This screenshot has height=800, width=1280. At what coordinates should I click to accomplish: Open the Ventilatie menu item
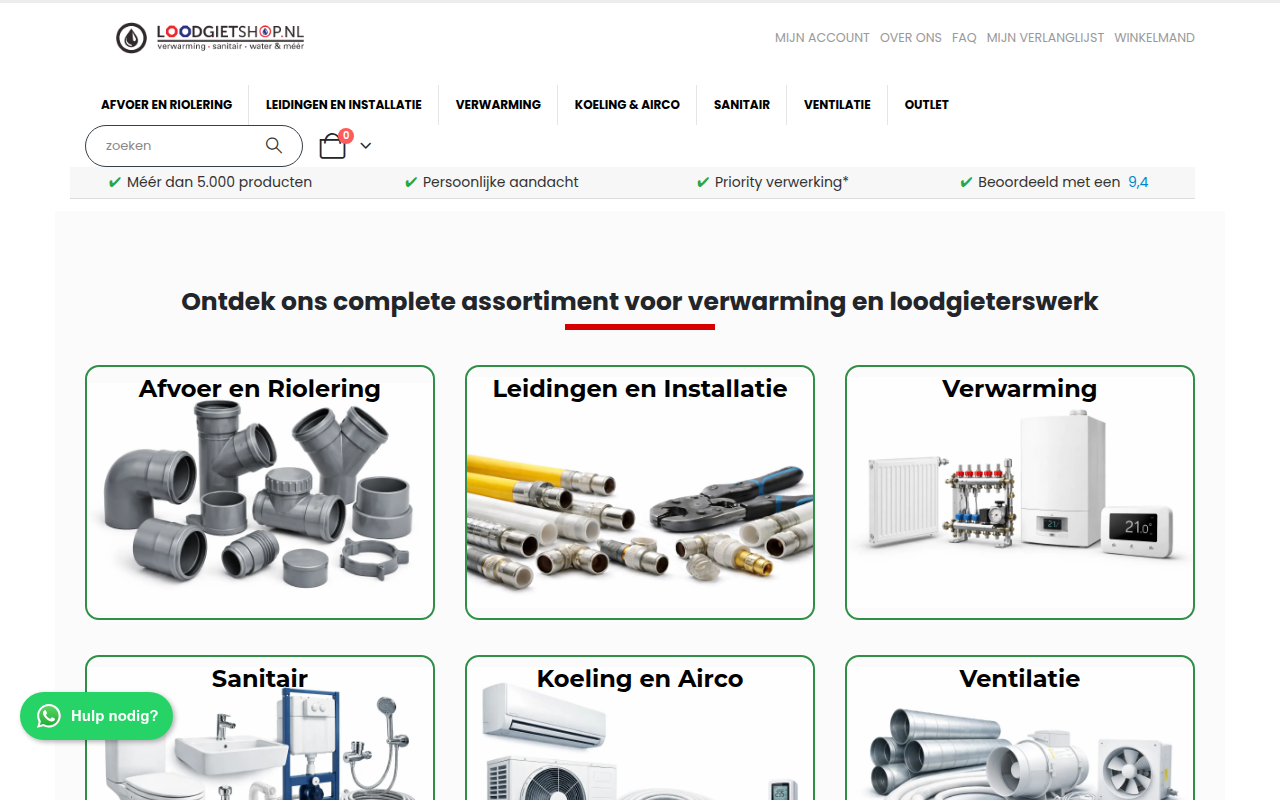tap(837, 104)
